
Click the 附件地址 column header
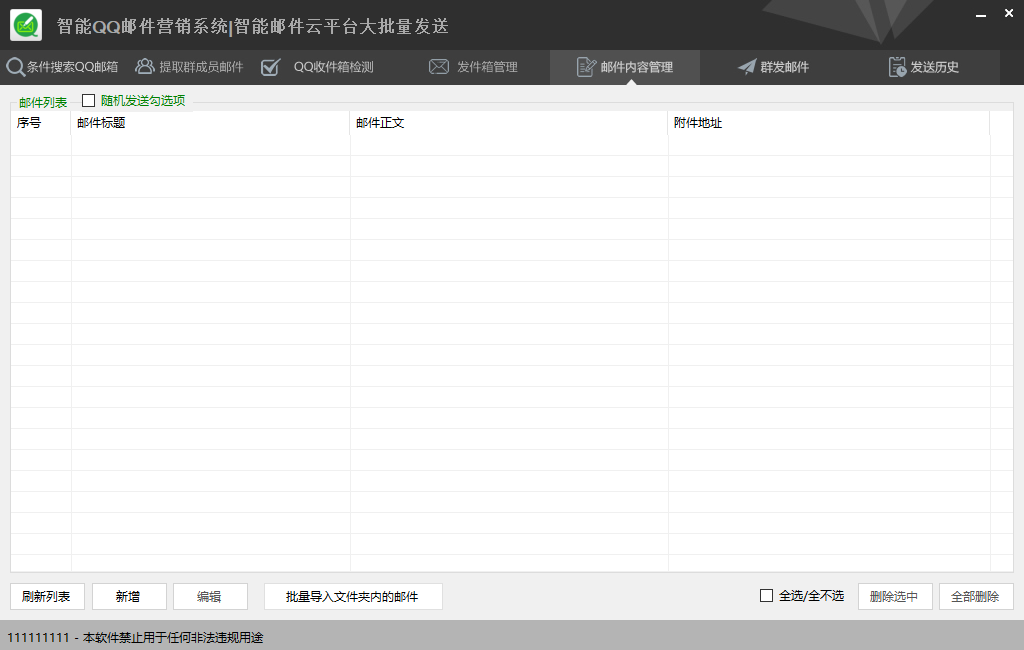829,123
